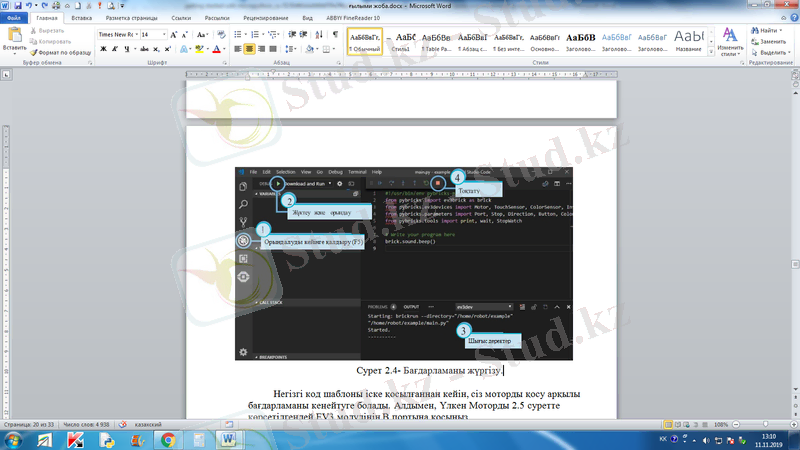Click the volume icon in system tray

(x=706, y=440)
